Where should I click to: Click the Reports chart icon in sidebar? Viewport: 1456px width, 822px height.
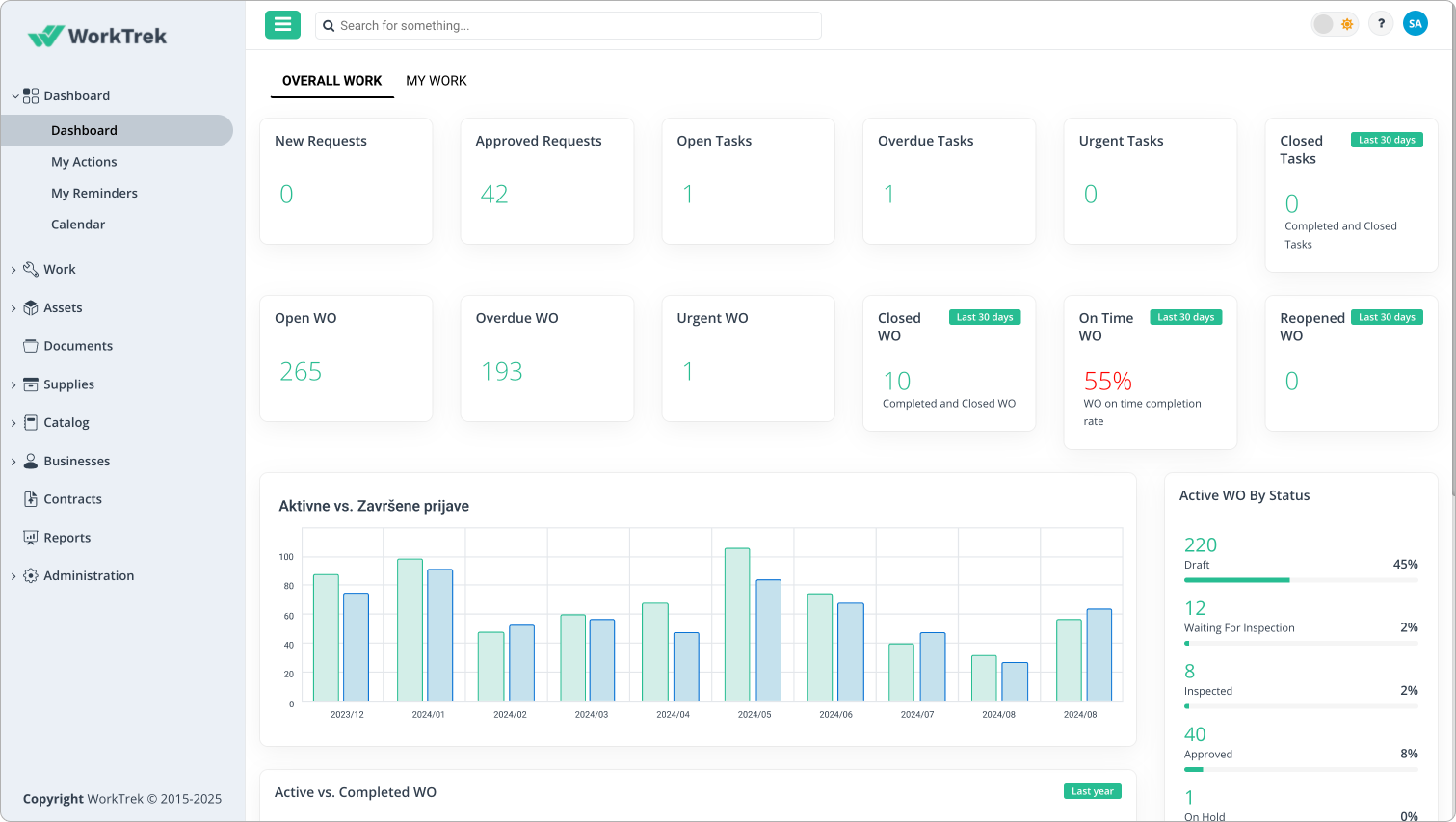click(31, 538)
